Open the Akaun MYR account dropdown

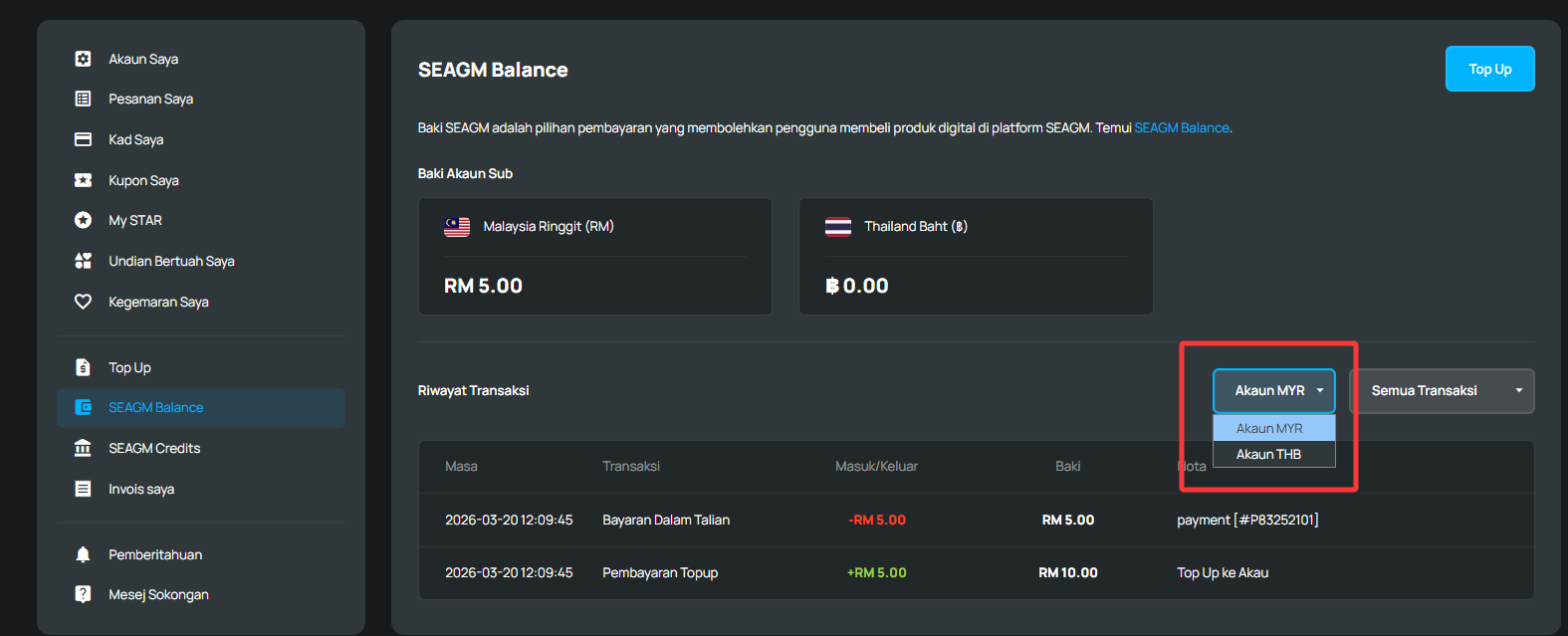coord(1274,390)
